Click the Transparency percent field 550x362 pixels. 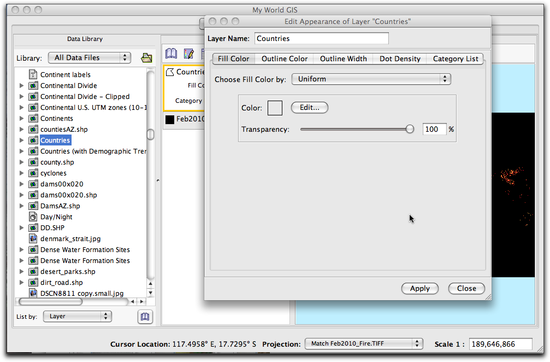[434, 129]
